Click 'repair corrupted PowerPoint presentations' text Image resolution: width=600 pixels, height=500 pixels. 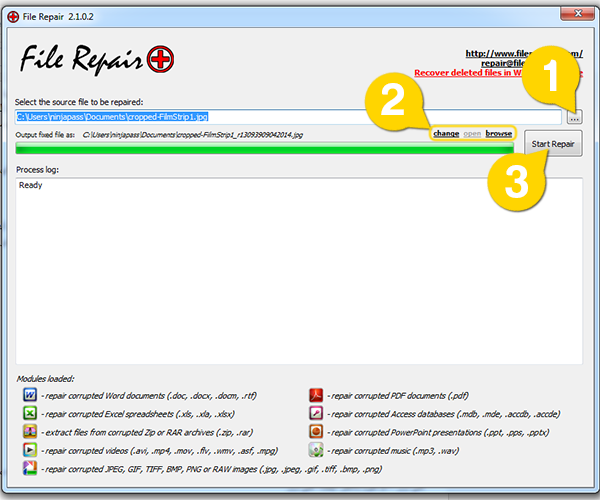coord(438,432)
